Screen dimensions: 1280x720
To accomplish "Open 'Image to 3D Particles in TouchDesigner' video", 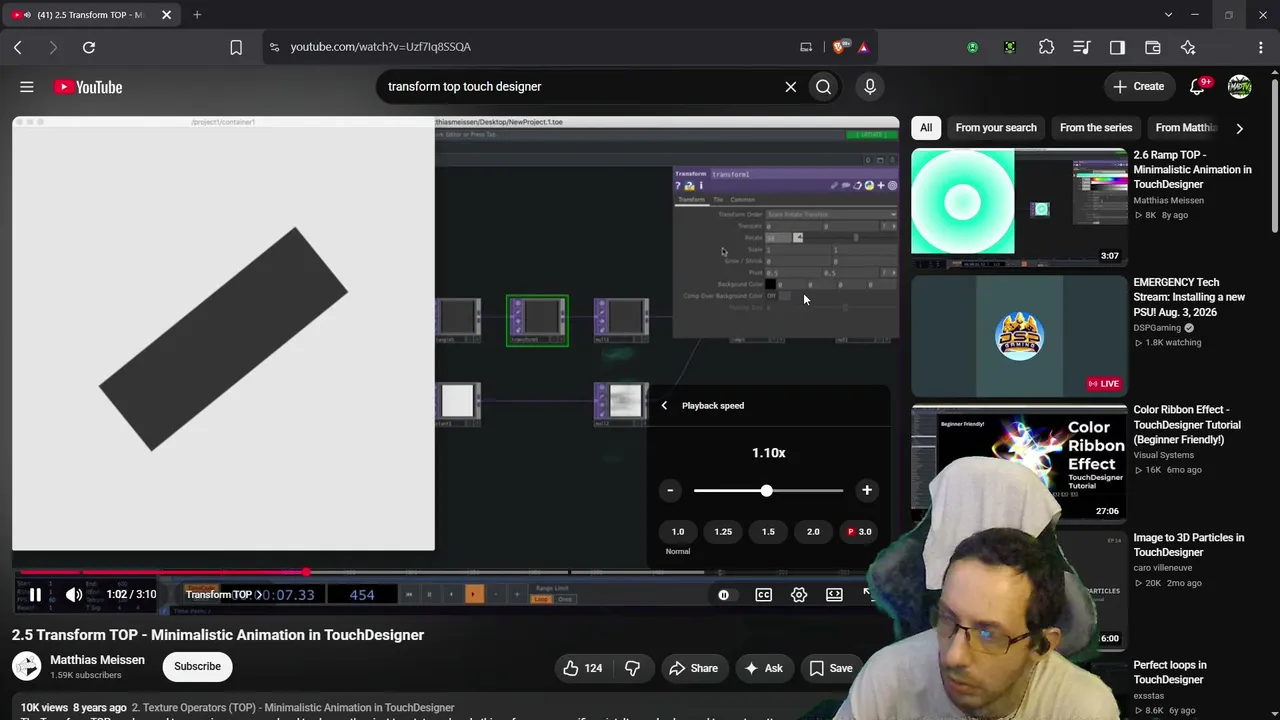I will 1188,545.
